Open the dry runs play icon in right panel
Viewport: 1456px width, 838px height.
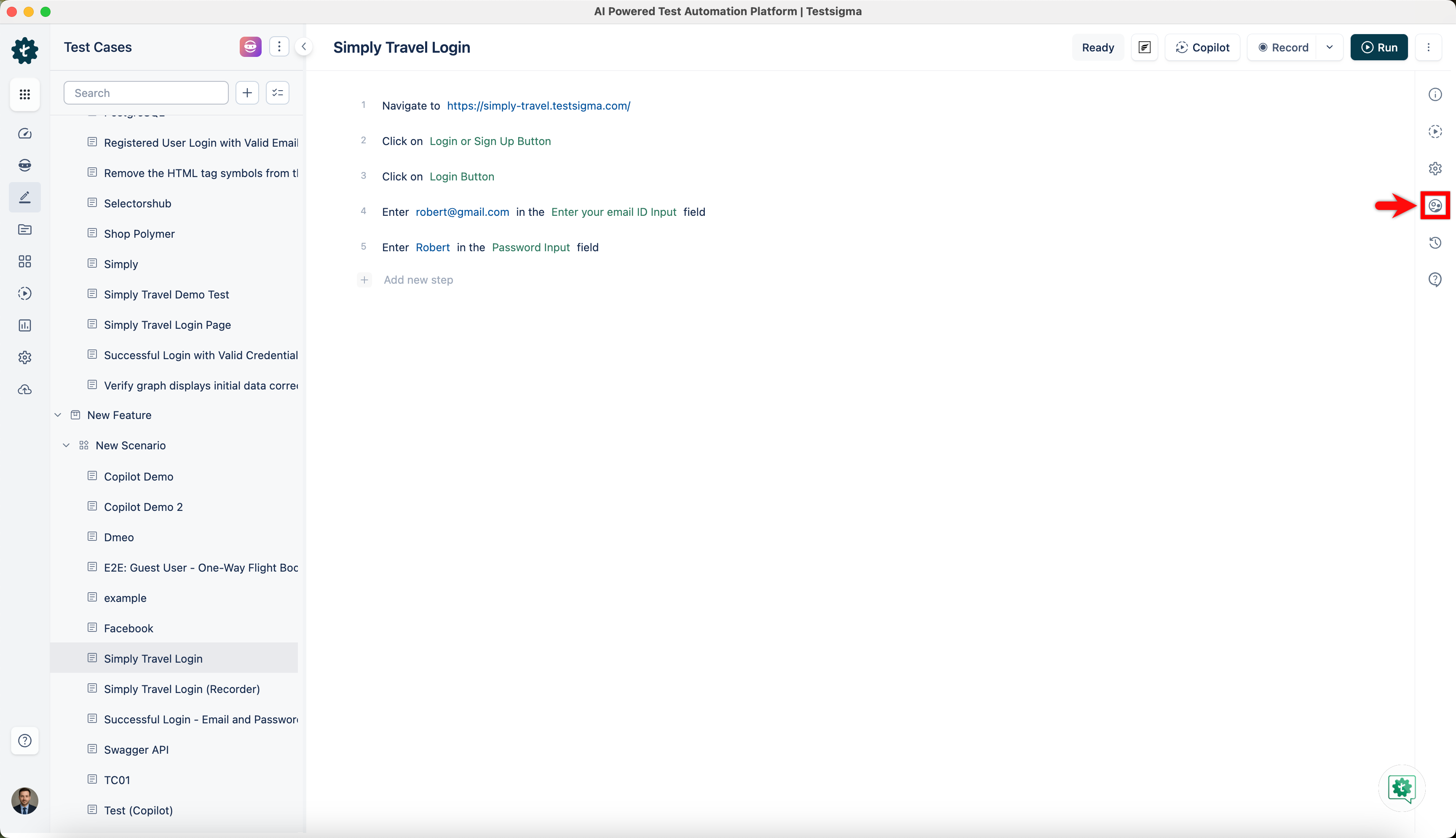[x=1435, y=132]
